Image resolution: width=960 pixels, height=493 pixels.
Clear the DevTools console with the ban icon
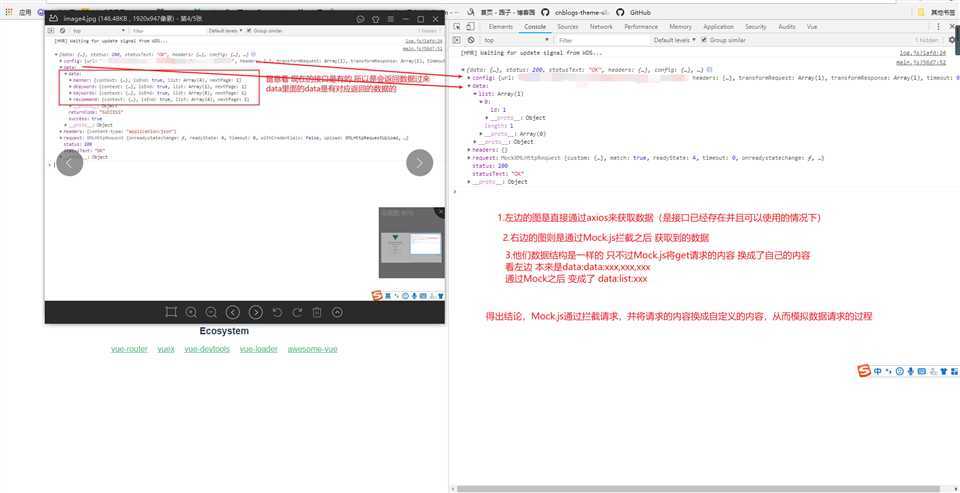(x=470, y=40)
